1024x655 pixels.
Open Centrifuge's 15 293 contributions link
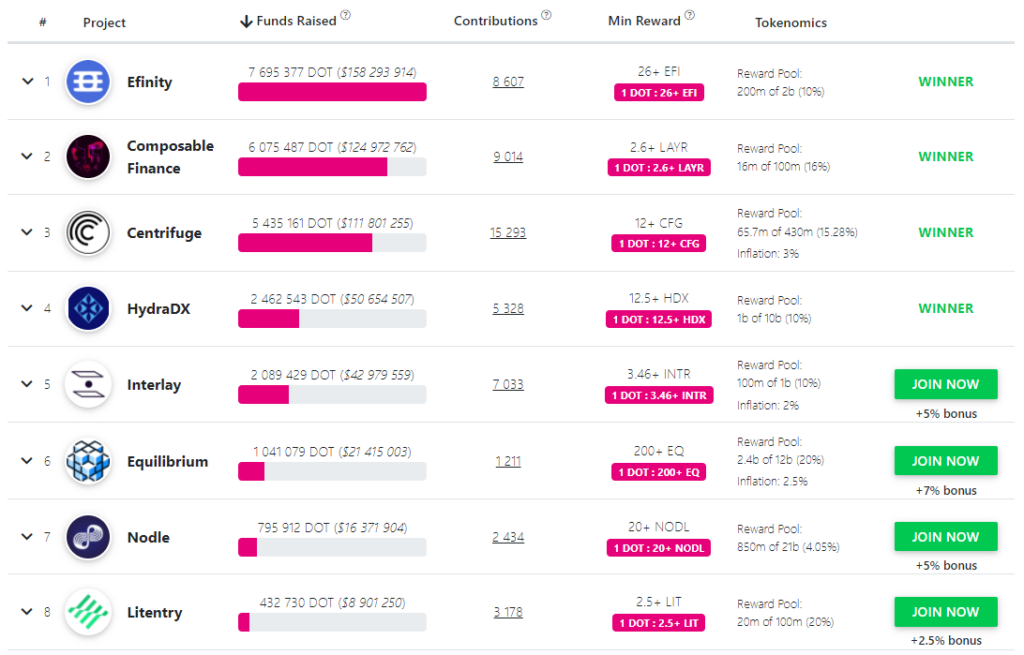(508, 233)
